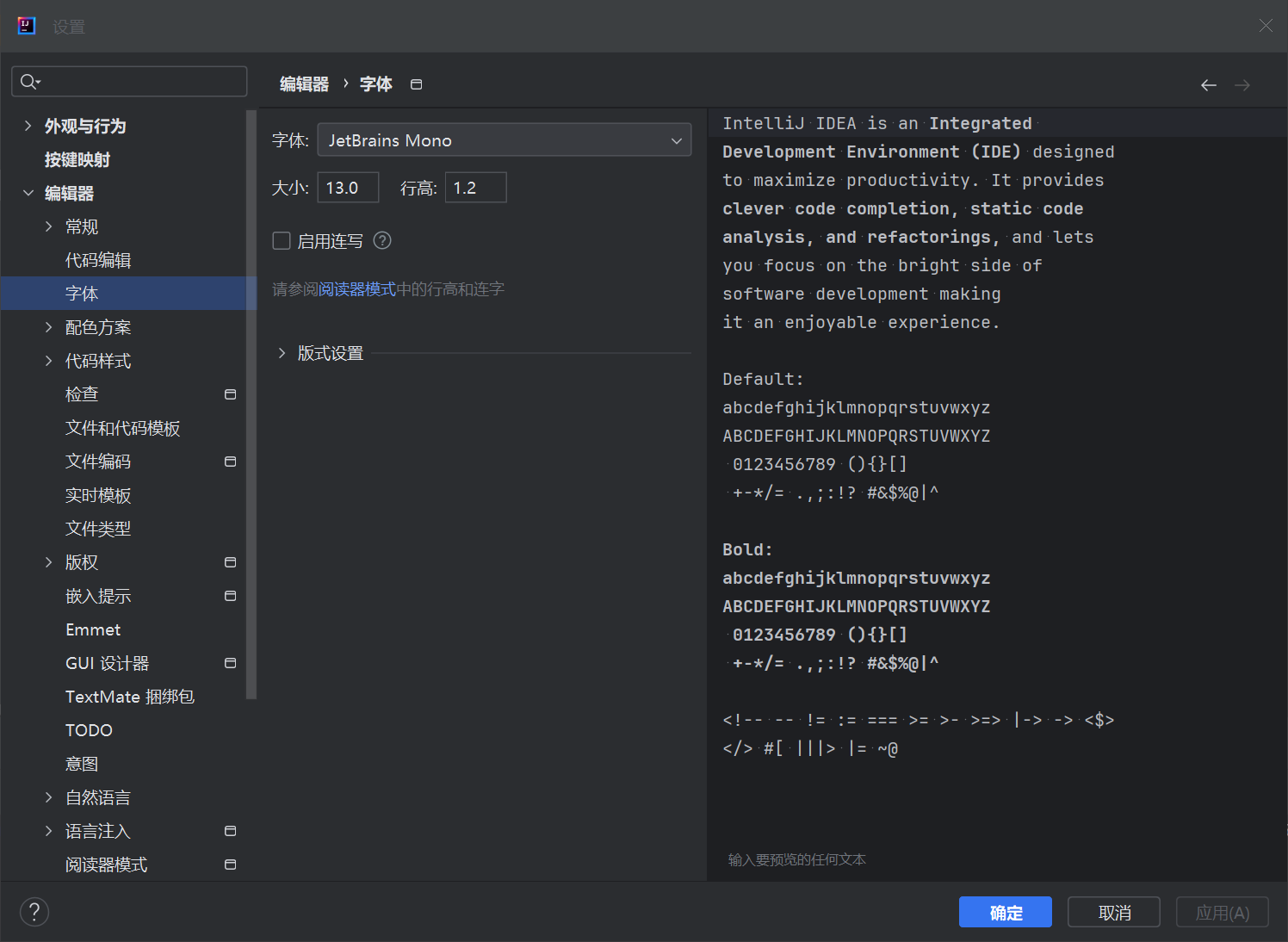The width and height of the screenshot is (1288, 942).
Task: Expand the 版权 tree node arrow
Action: (49, 562)
